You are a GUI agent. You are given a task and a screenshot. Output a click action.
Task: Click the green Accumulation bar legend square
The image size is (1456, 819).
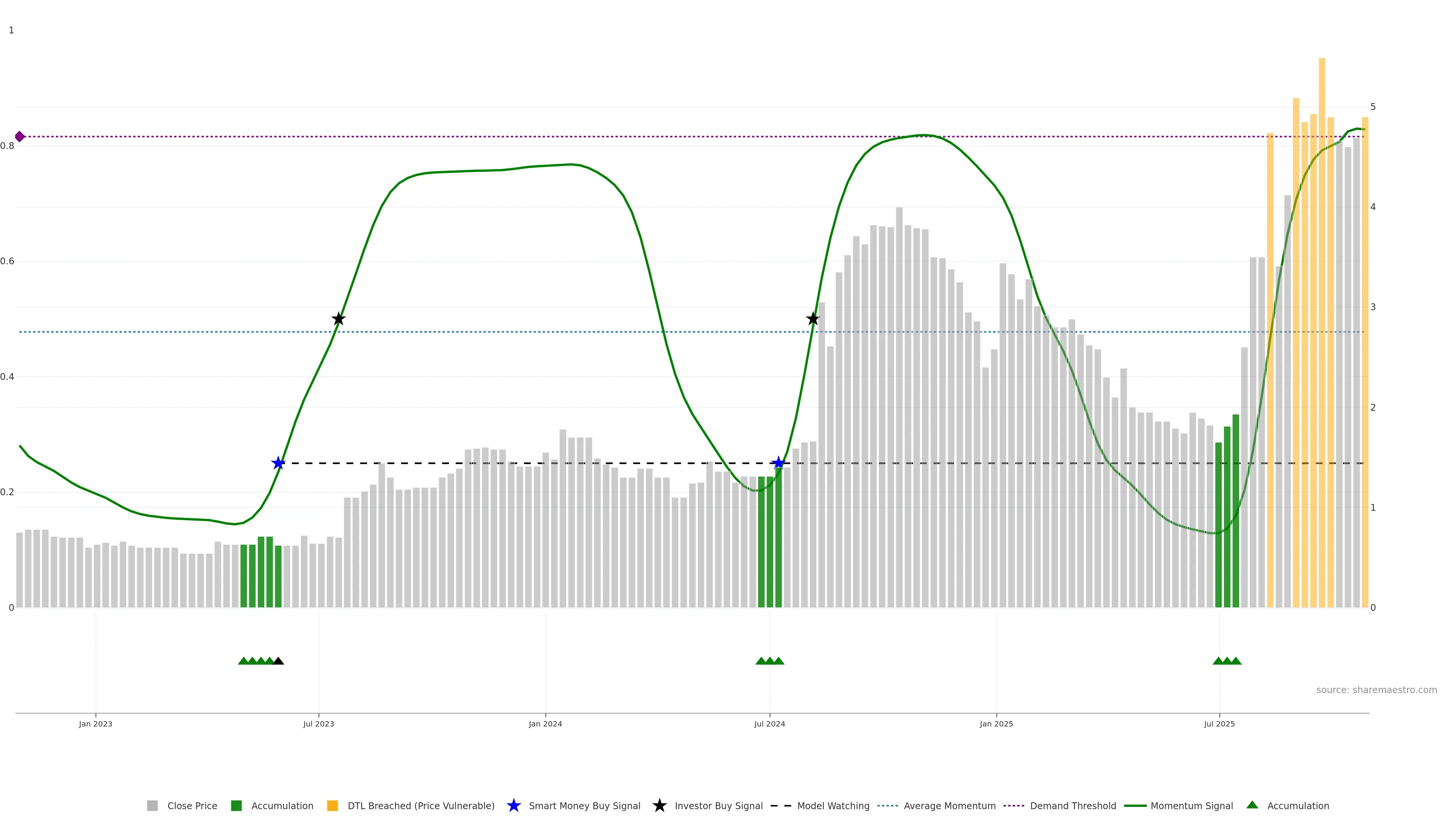point(236,805)
